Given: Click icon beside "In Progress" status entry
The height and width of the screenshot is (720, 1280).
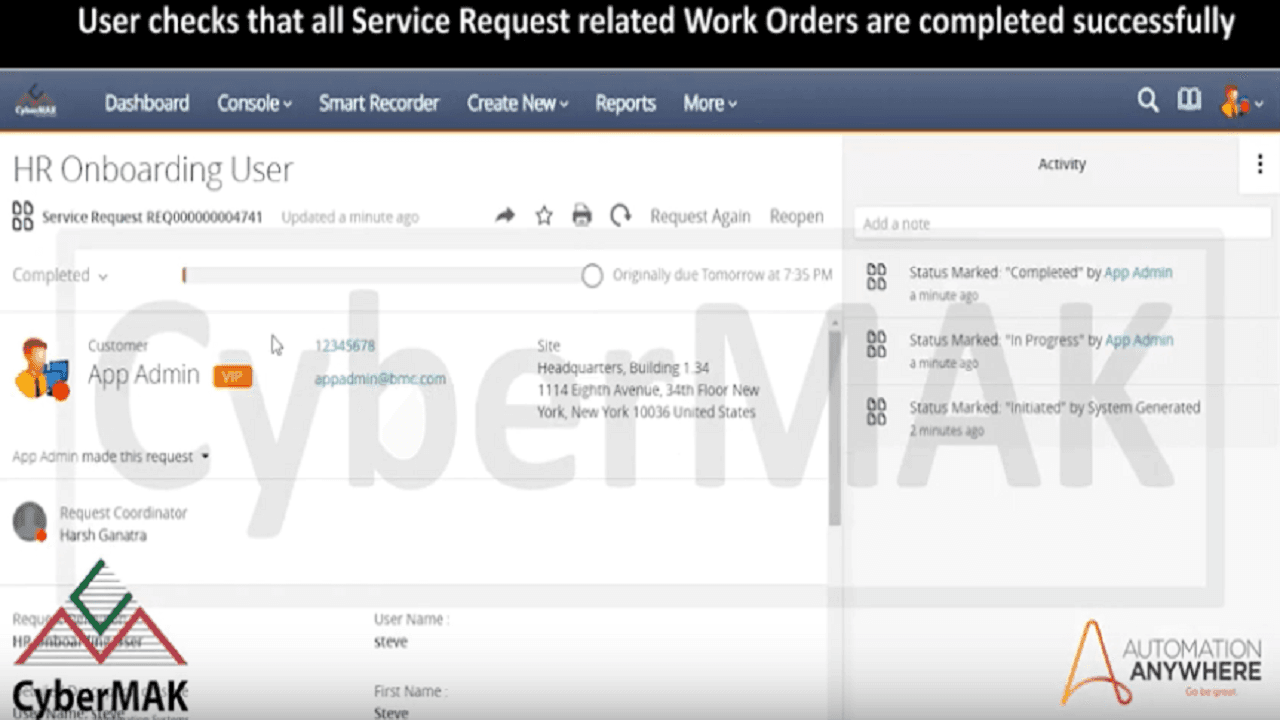Looking at the screenshot, I should 876,344.
